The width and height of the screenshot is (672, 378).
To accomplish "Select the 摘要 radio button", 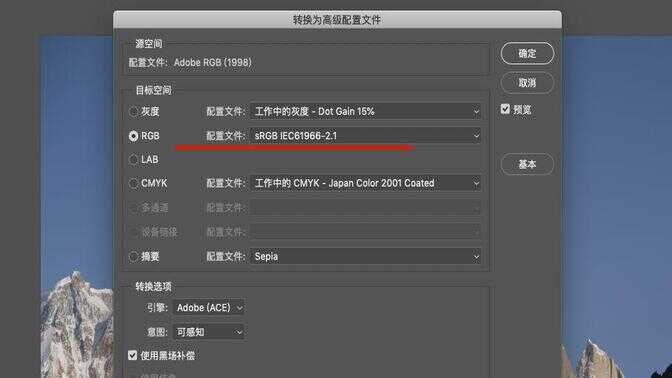I will tap(133, 257).
